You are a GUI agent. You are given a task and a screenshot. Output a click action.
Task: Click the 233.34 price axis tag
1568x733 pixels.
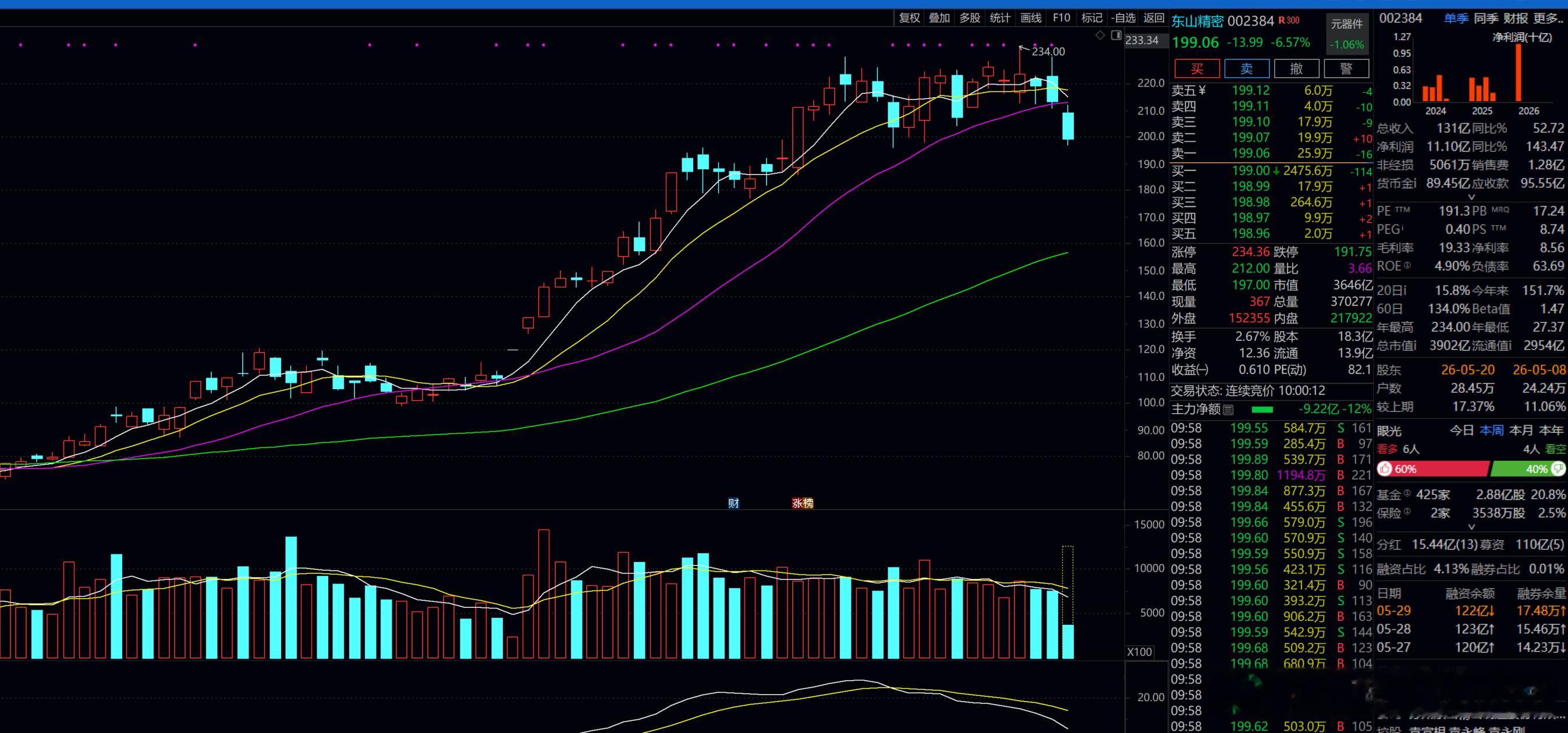tap(1142, 40)
